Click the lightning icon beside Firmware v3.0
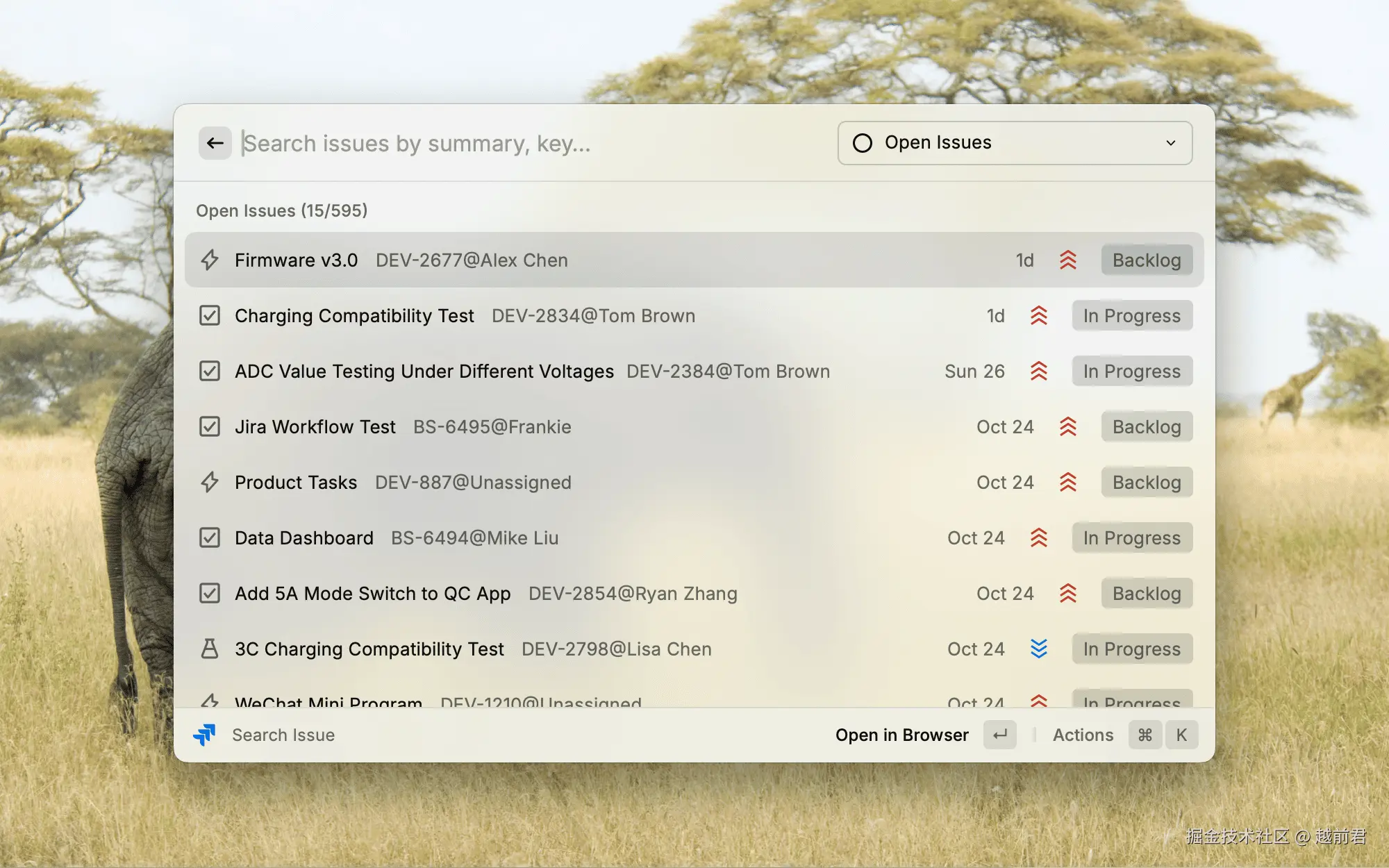Image resolution: width=1389 pixels, height=868 pixels. pos(210,260)
